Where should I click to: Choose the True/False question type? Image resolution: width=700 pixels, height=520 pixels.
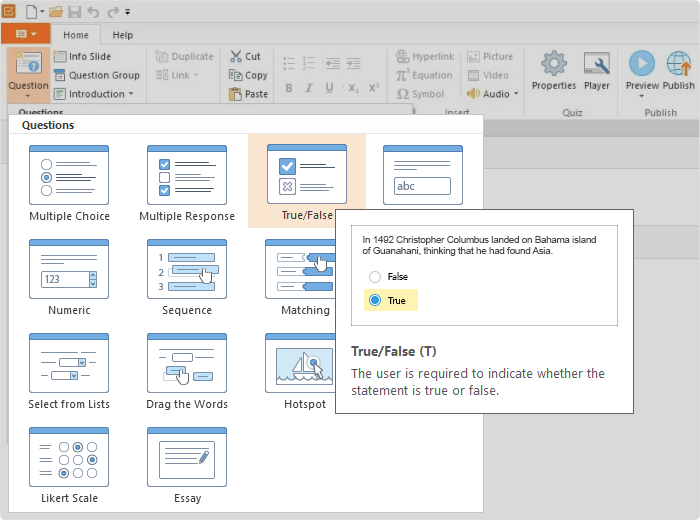click(x=307, y=181)
